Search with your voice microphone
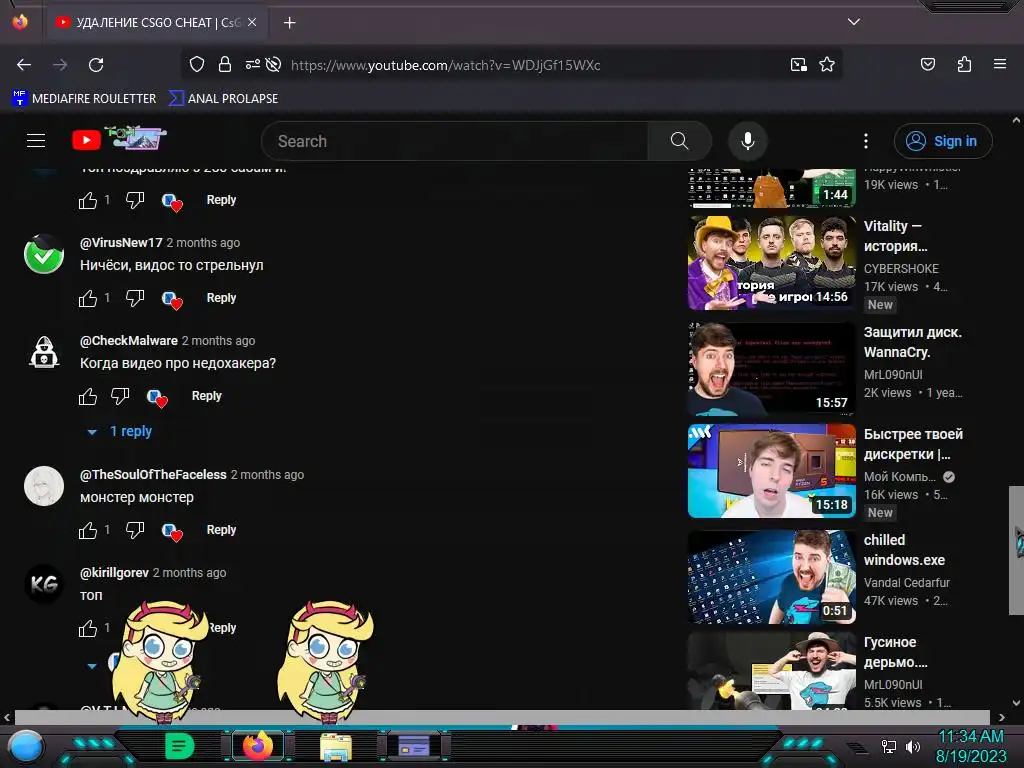This screenshot has height=768, width=1024. point(748,141)
